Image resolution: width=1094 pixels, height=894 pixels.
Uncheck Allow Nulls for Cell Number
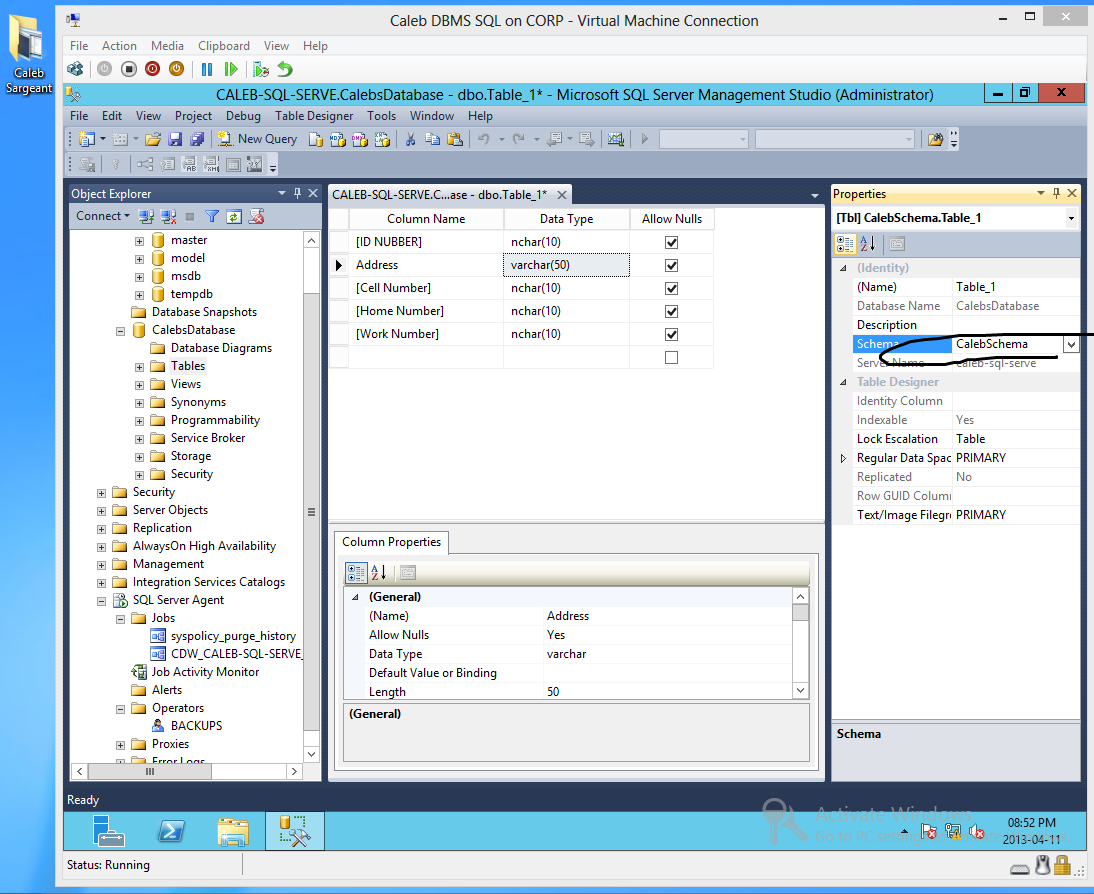[671, 288]
